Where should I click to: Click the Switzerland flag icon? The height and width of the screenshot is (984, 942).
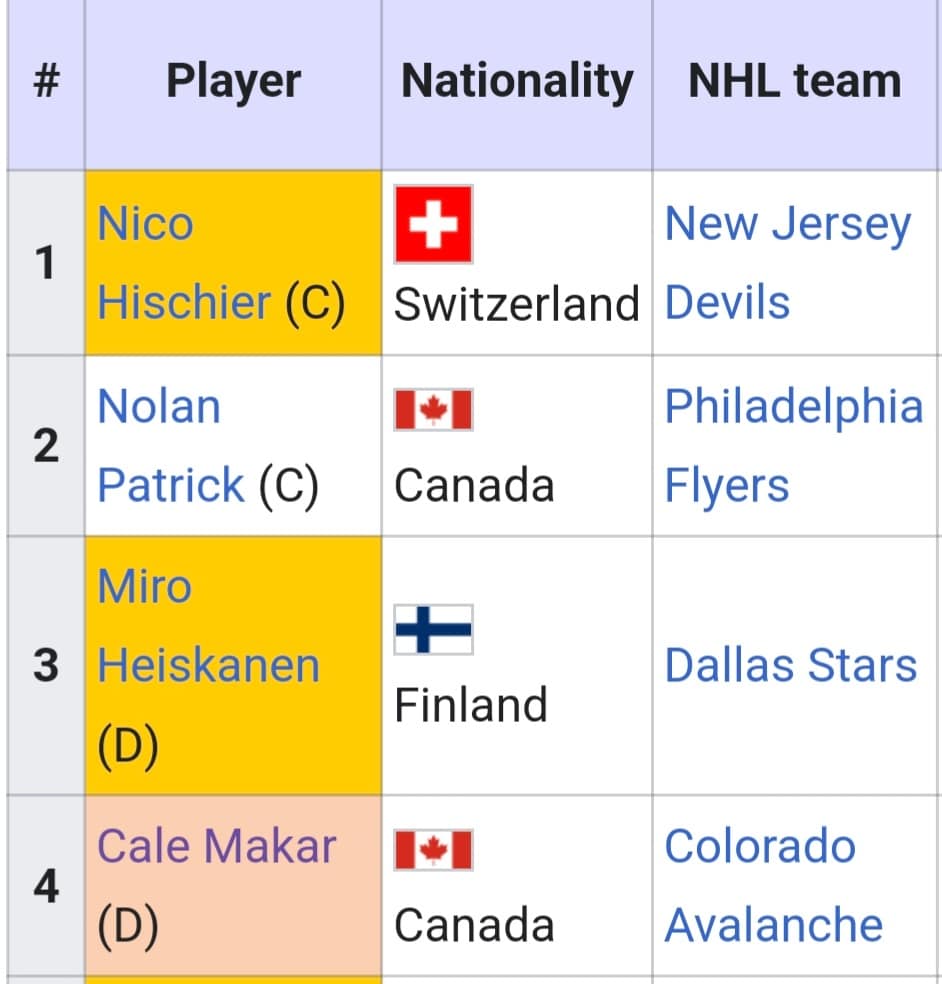[433, 224]
